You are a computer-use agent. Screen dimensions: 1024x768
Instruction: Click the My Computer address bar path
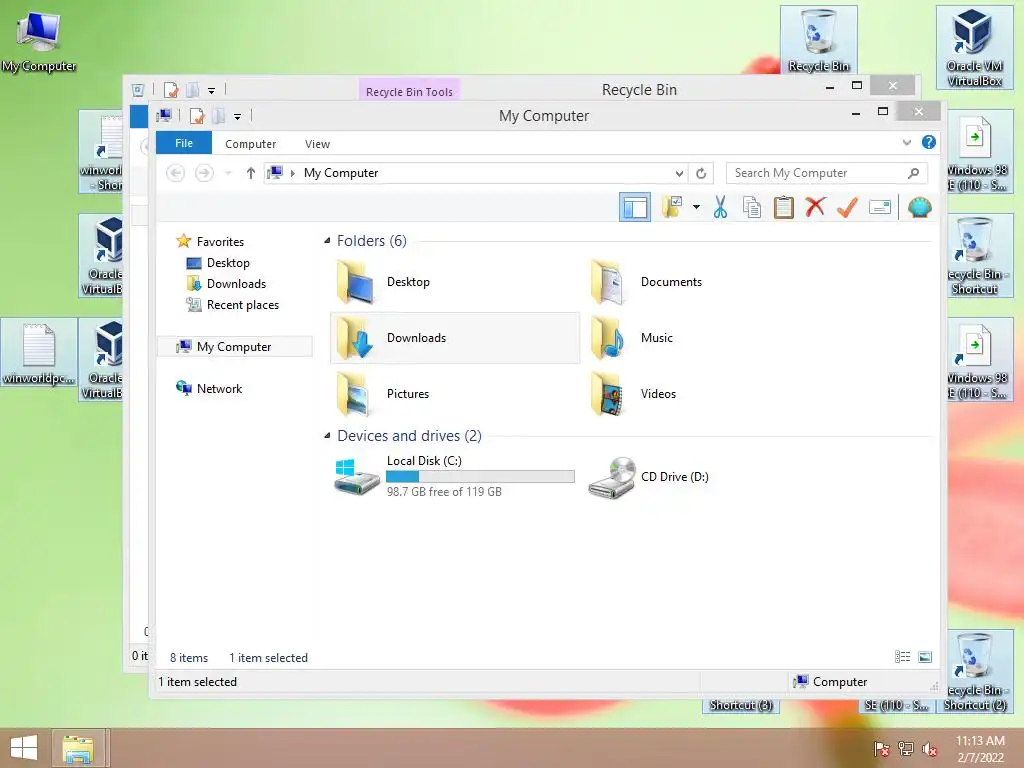pyautogui.click(x=341, y=173)
